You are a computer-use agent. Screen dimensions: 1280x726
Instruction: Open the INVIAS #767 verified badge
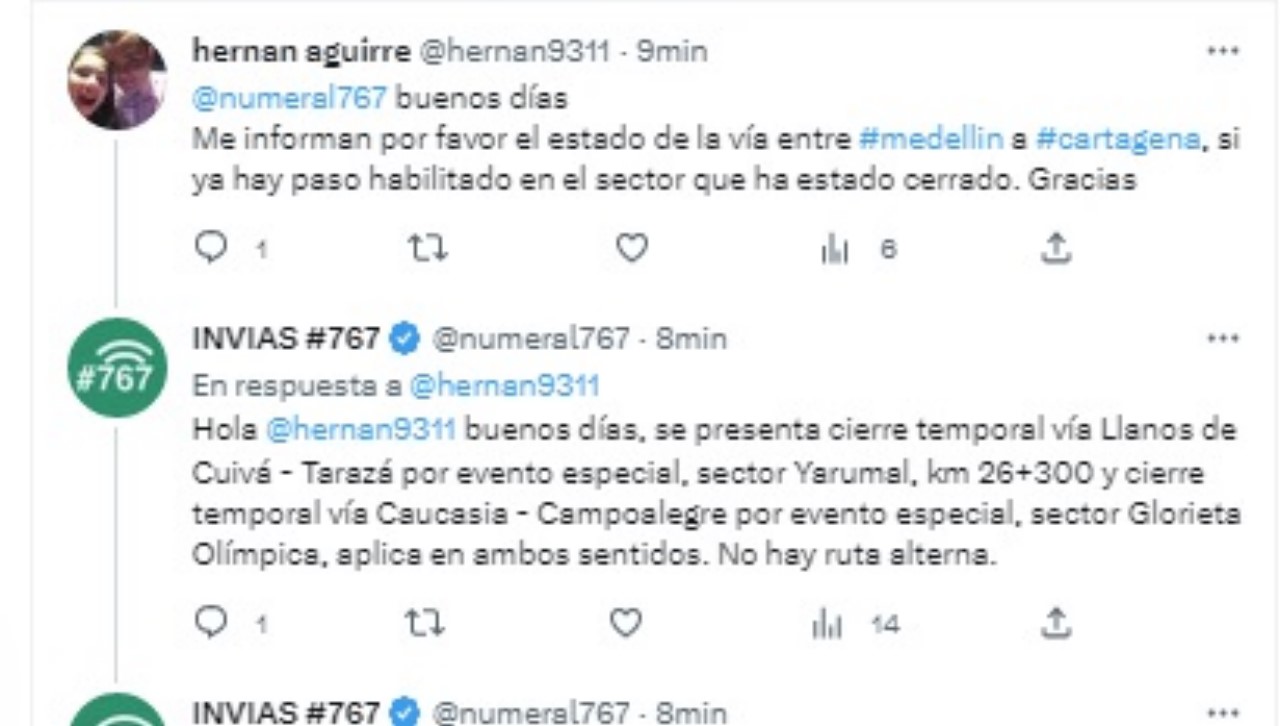click(404, 339)
